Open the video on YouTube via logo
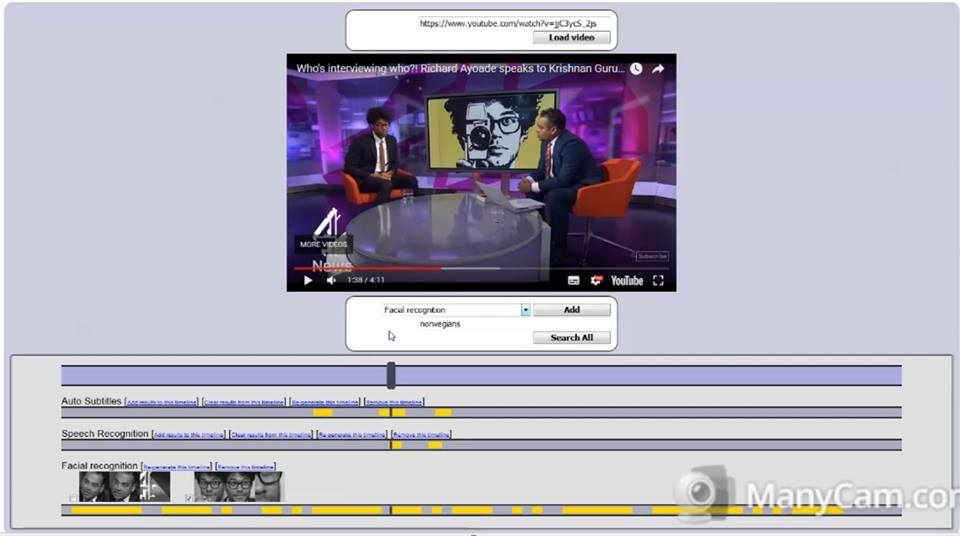The image size is (960, 536). tap(627, 281)
